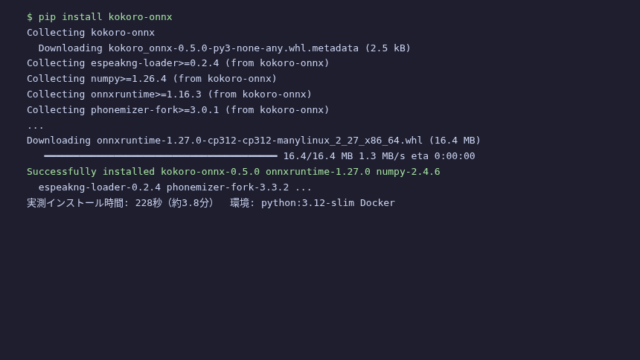Image resolution: width=640 pixels, height=360 pixels.
Task: Click the ellipsis line below the Collecting lines
Action: click(35, 126)
